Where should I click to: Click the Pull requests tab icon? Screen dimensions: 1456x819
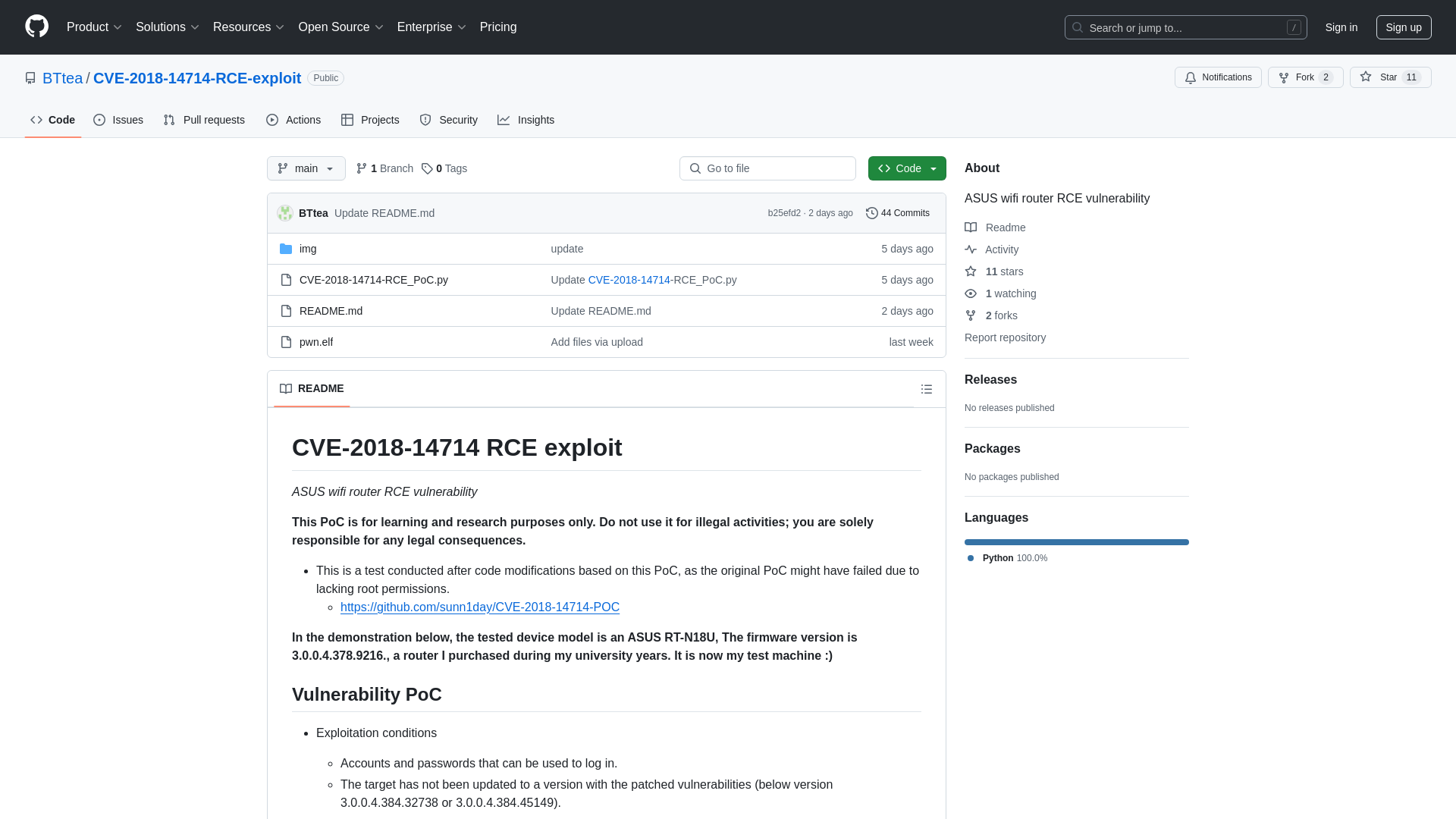(169, 120)
